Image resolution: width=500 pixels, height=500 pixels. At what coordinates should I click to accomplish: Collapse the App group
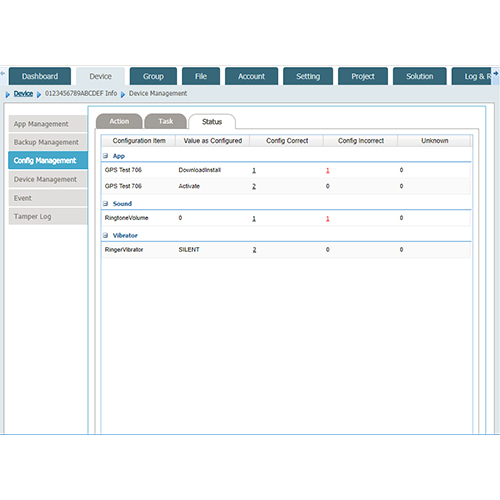coord(105,156)
